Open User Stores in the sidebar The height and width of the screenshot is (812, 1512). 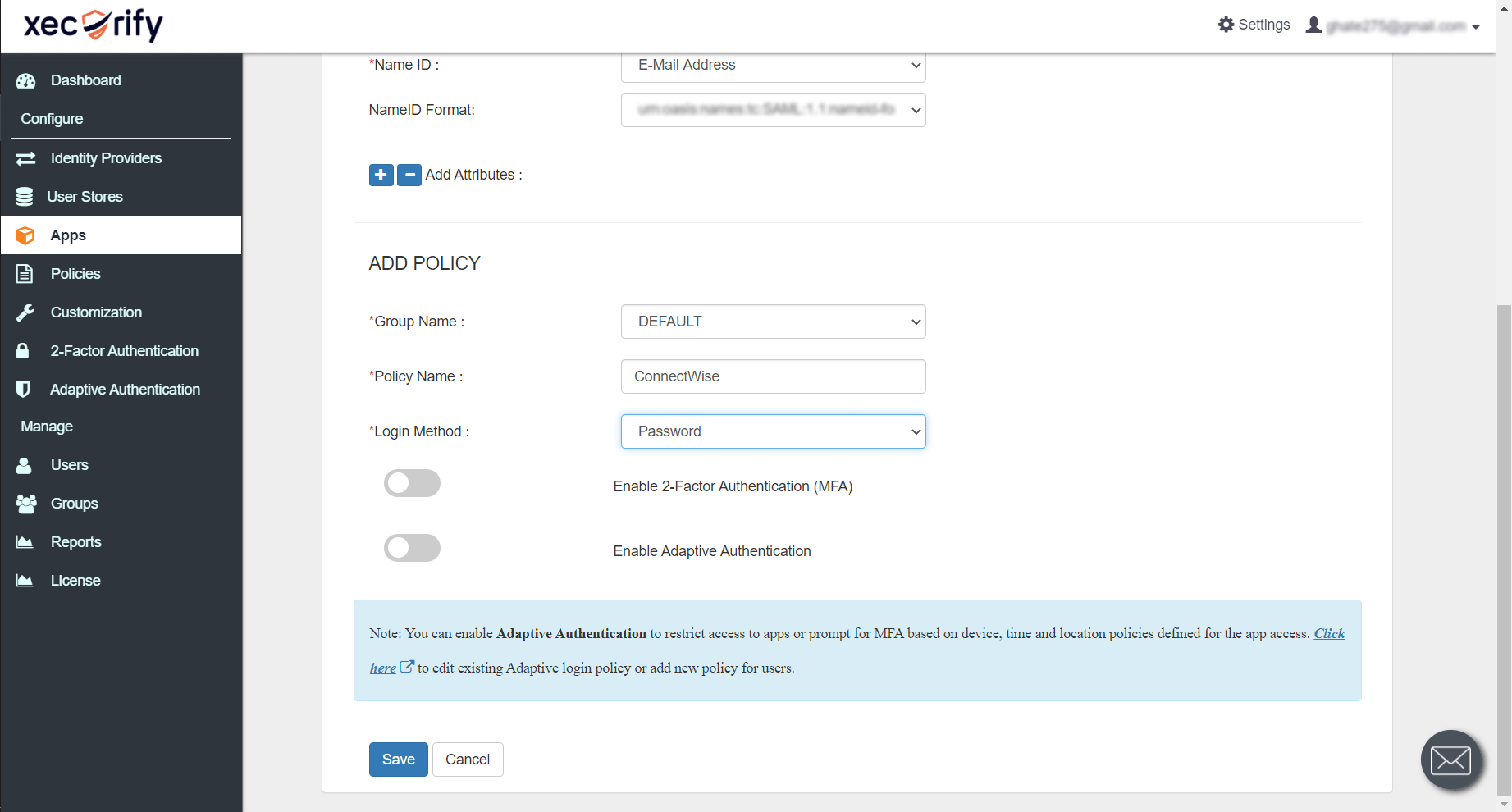pyautogui.click(x=121, y=197)
